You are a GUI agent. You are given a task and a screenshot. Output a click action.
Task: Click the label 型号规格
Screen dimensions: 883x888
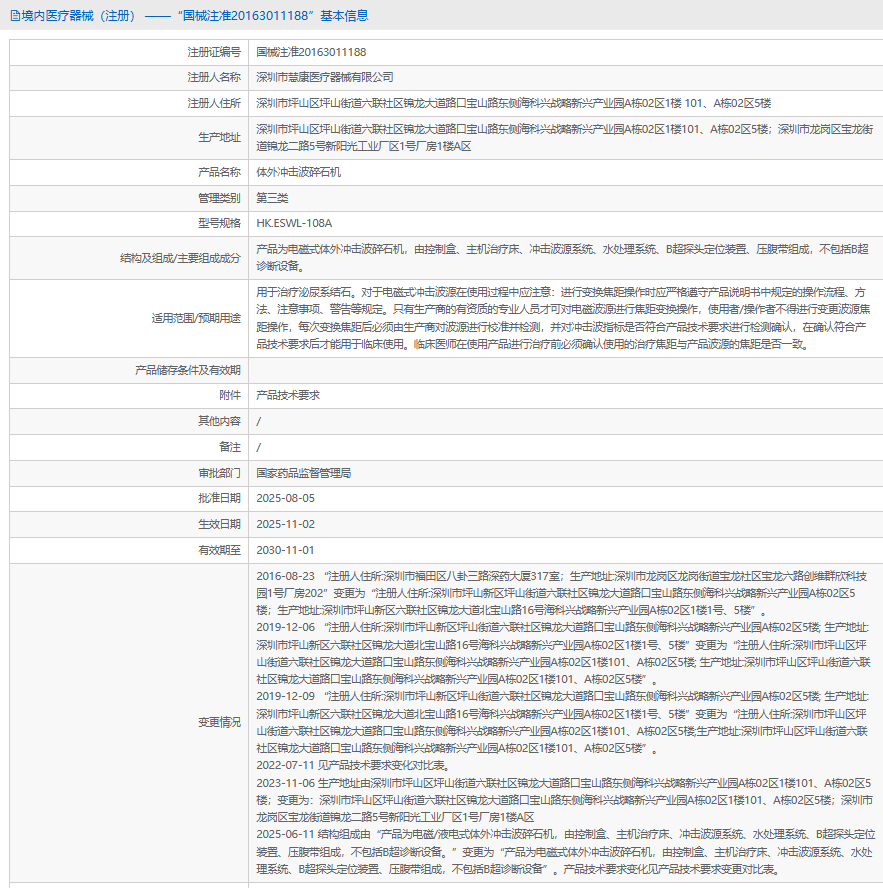point(219,224)
